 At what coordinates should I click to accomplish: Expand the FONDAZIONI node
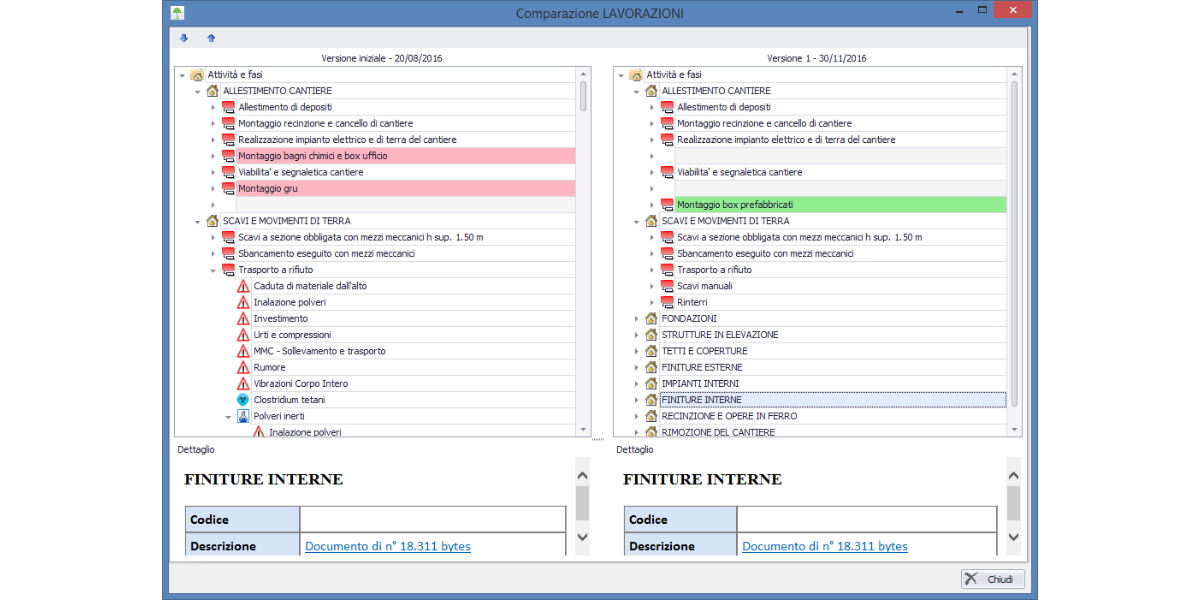(637, 319)
